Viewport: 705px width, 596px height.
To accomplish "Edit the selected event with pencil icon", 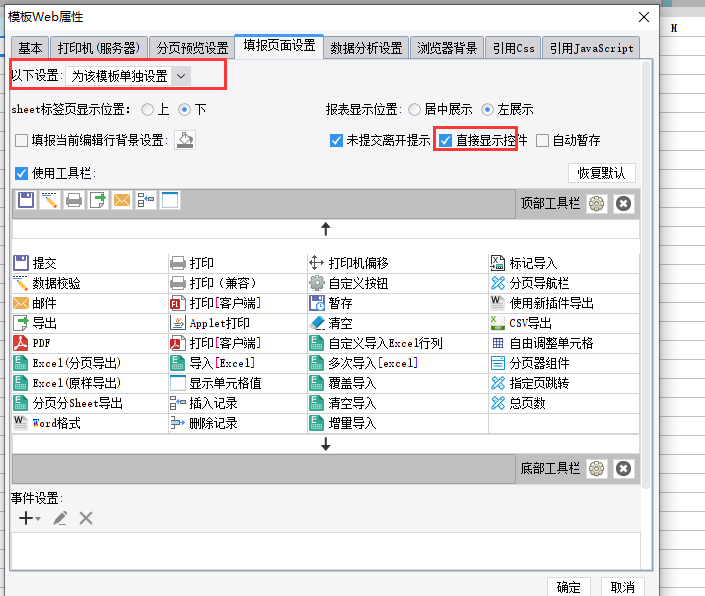I will [x=60, y=518].
